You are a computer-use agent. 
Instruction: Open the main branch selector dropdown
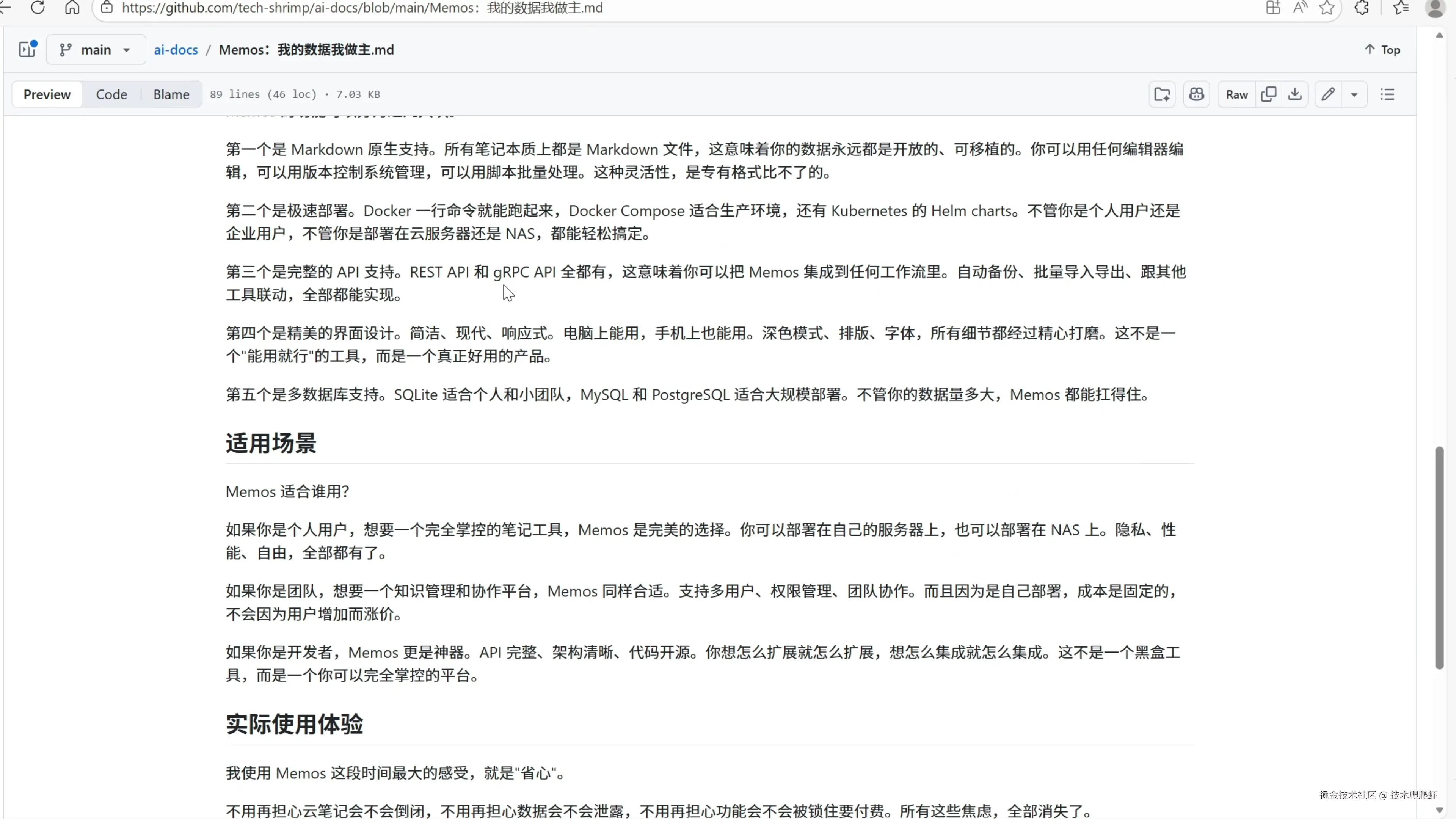(x=96, y=50)
